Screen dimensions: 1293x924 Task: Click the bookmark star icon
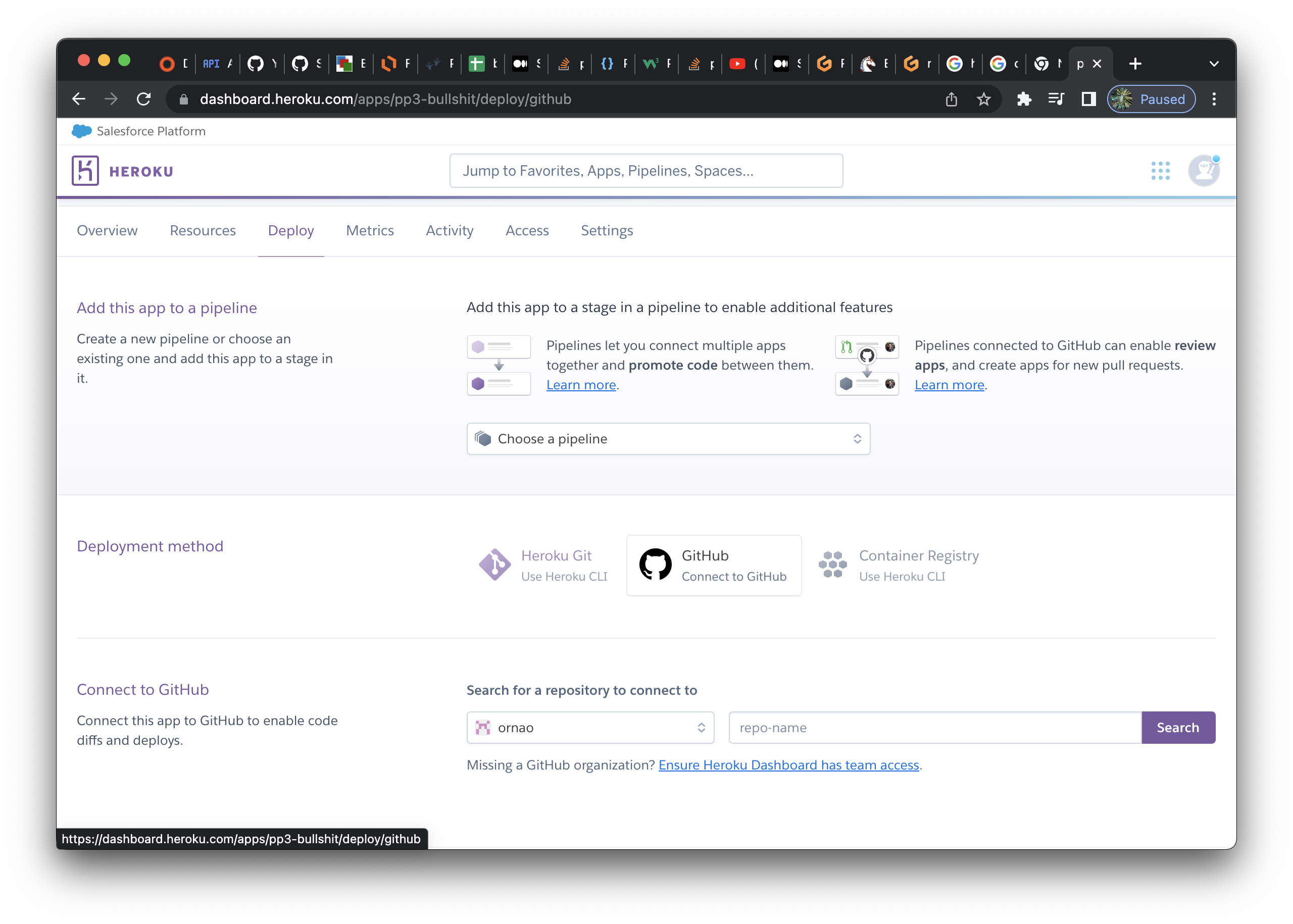click(x=983, y=99)
